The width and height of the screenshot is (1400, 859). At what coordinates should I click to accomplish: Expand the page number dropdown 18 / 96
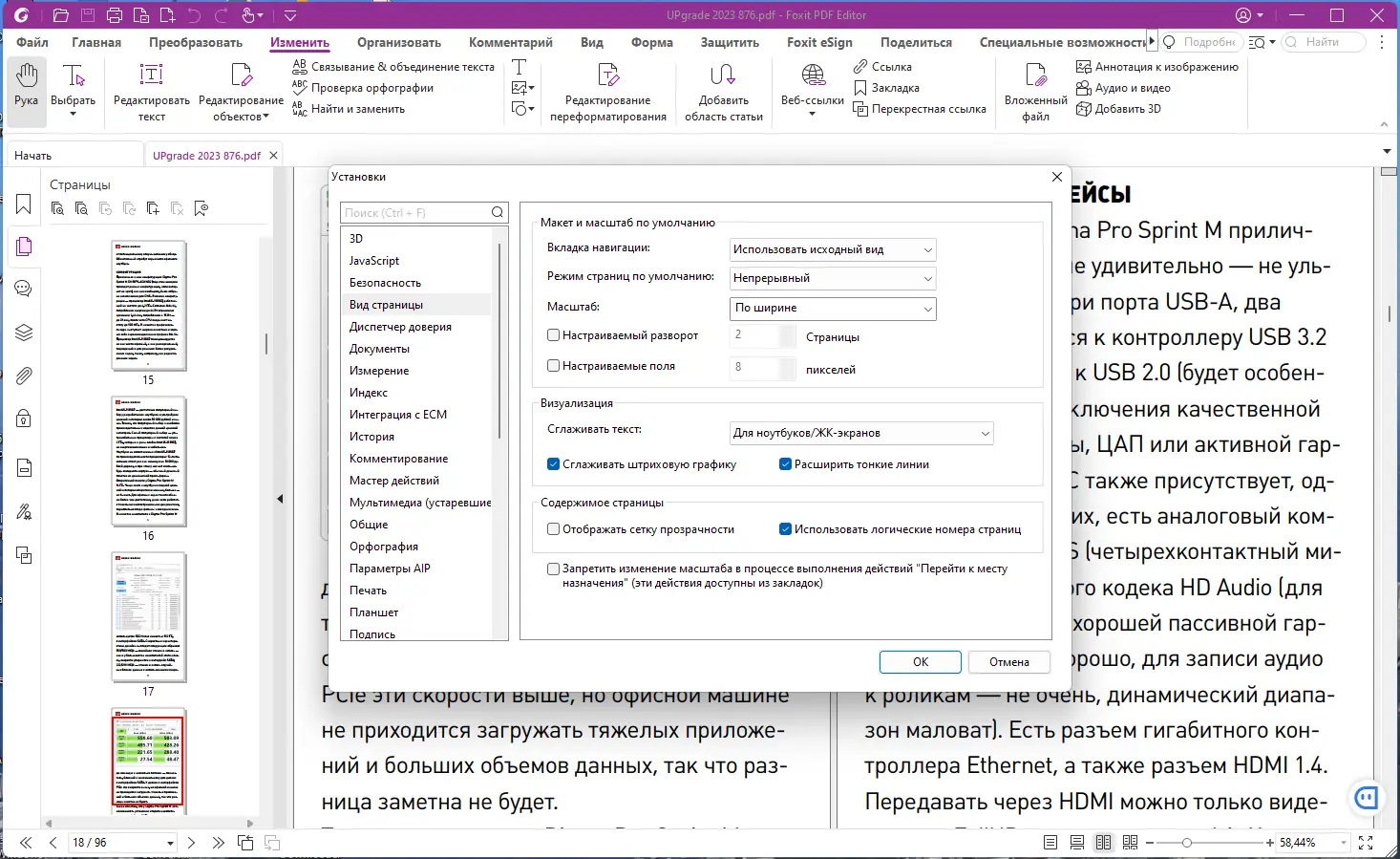coord(171,843)
